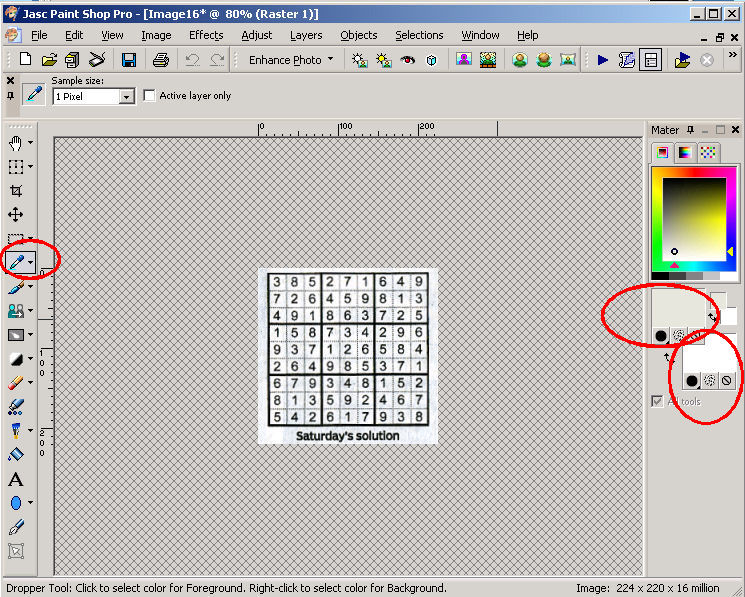Select the Pan hand tool
The width and height of the screenshot is (745, 597).
15,143
